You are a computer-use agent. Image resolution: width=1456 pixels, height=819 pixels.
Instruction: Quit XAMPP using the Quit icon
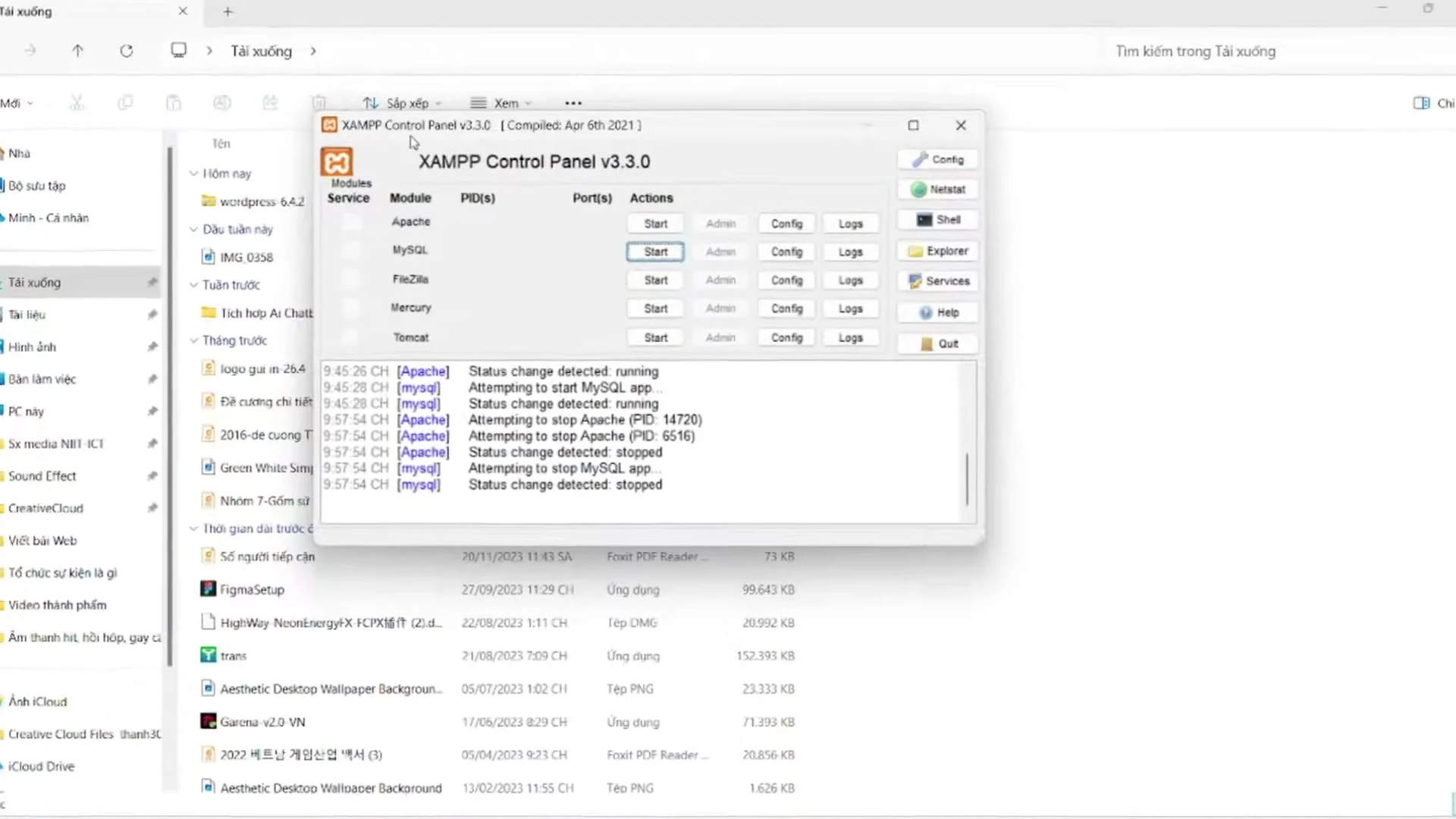pos(937,344)
